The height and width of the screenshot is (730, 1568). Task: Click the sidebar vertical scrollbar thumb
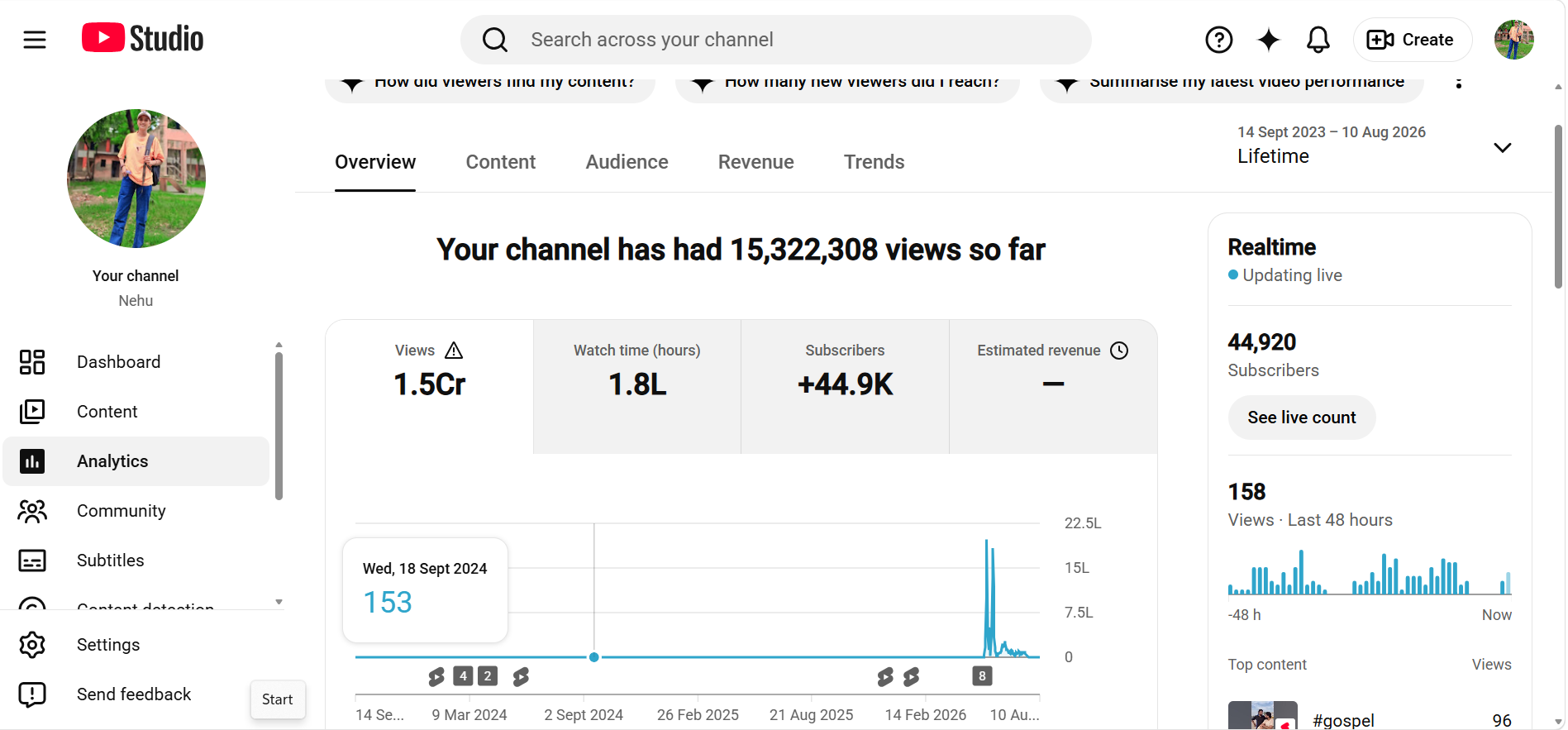[x=279, y=426]
